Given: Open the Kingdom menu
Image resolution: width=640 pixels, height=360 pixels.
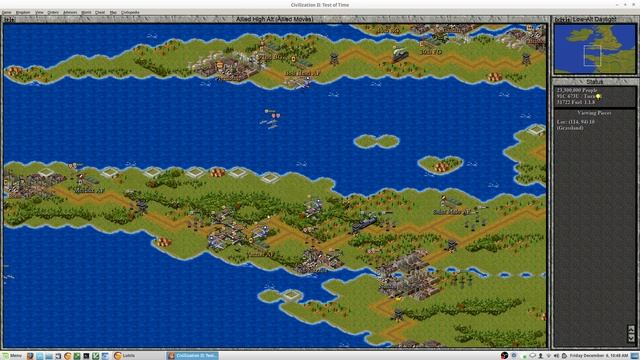Looking at the screenshot, I should tap(23, 12).
